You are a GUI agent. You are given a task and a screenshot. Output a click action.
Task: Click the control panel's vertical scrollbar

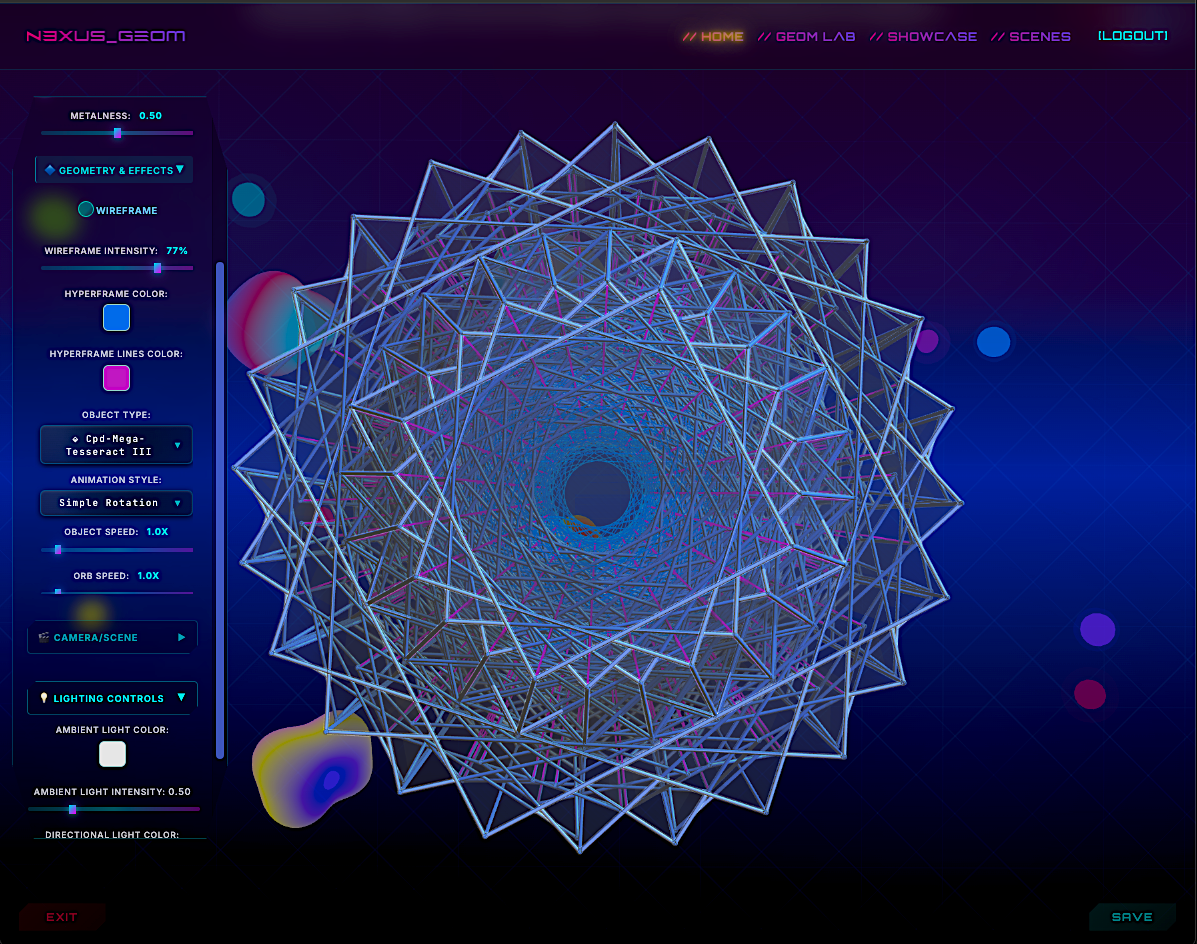tap(220, 510)
